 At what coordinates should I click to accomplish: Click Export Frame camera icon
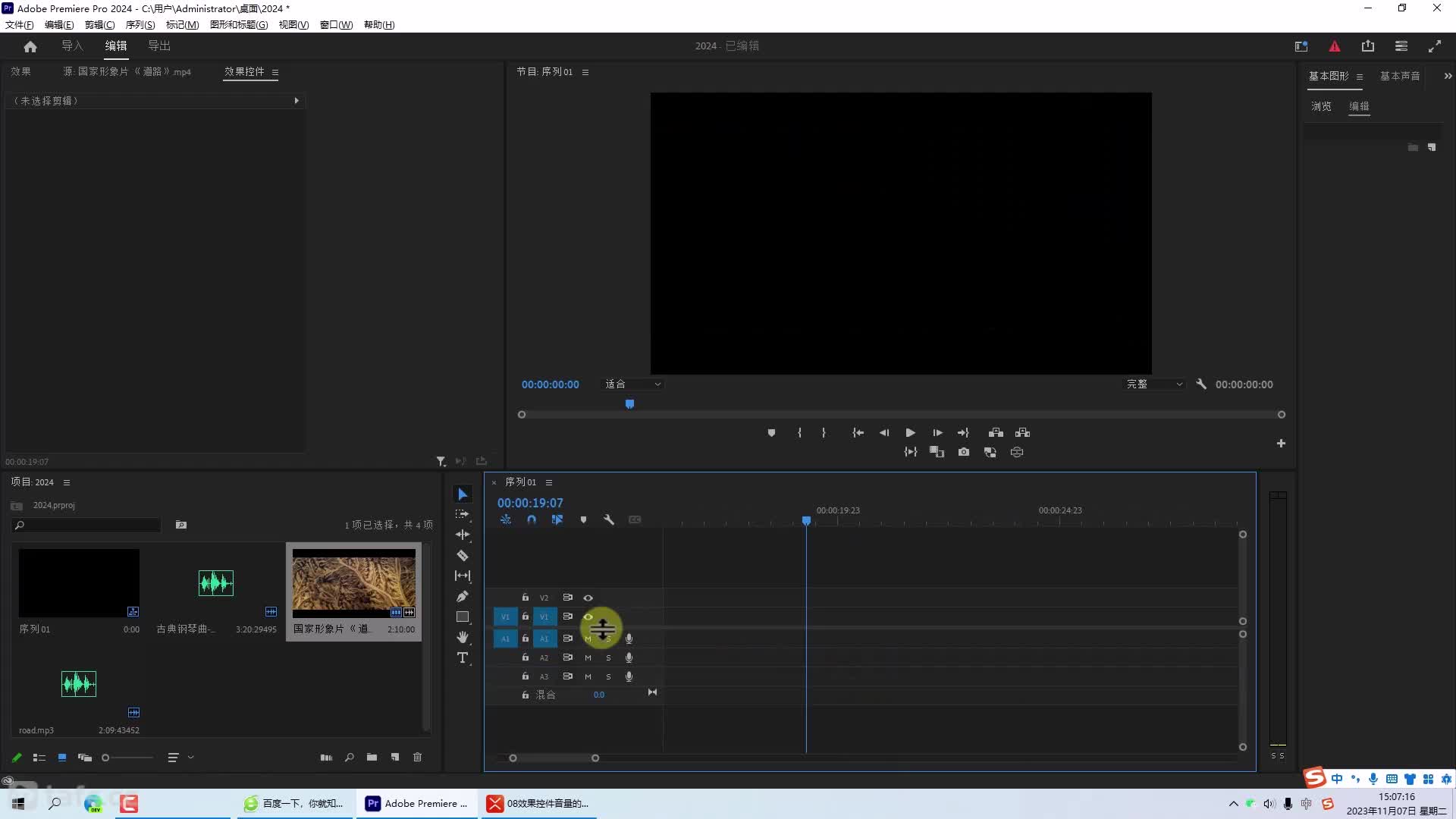(x=964, y=452)
